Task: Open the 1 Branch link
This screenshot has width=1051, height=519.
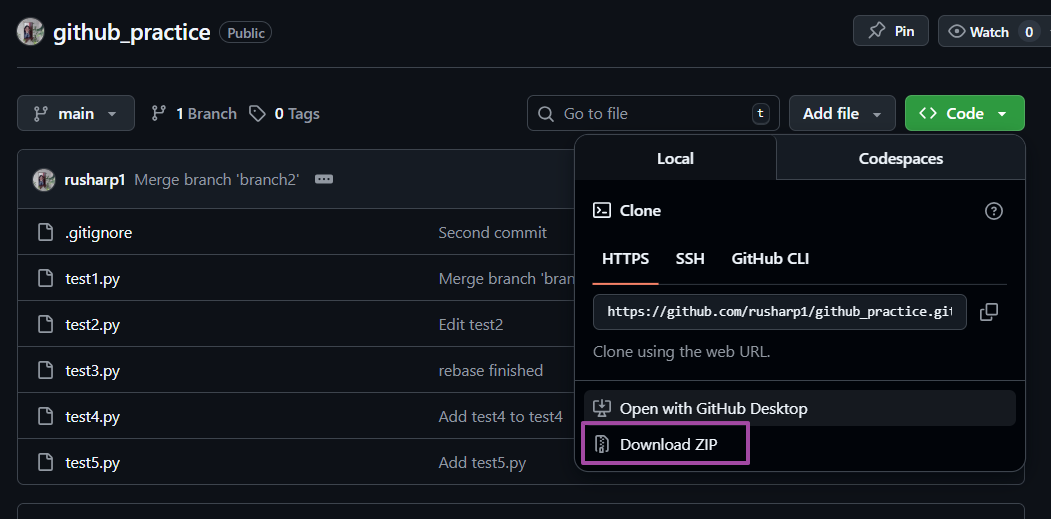Action: click(194, 114)
